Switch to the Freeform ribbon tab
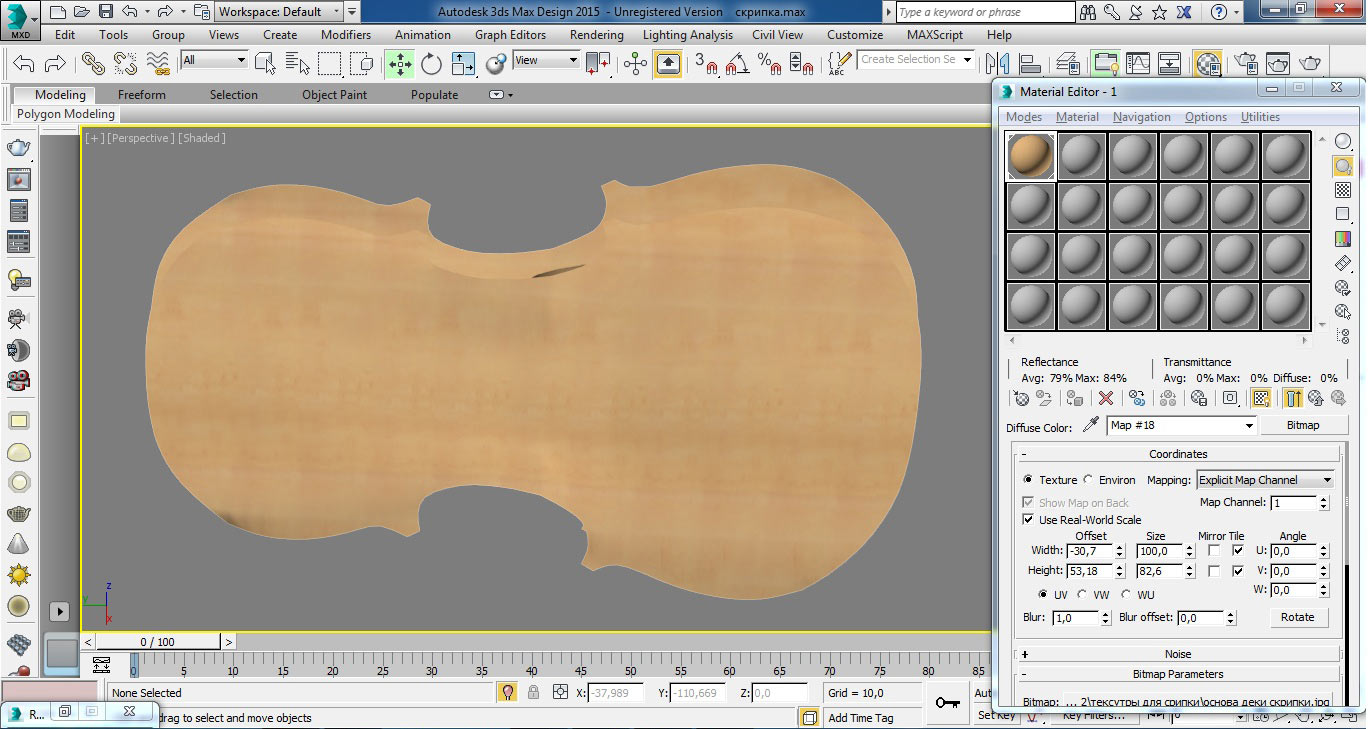1368x729 pixels. (x=142, y=95)
